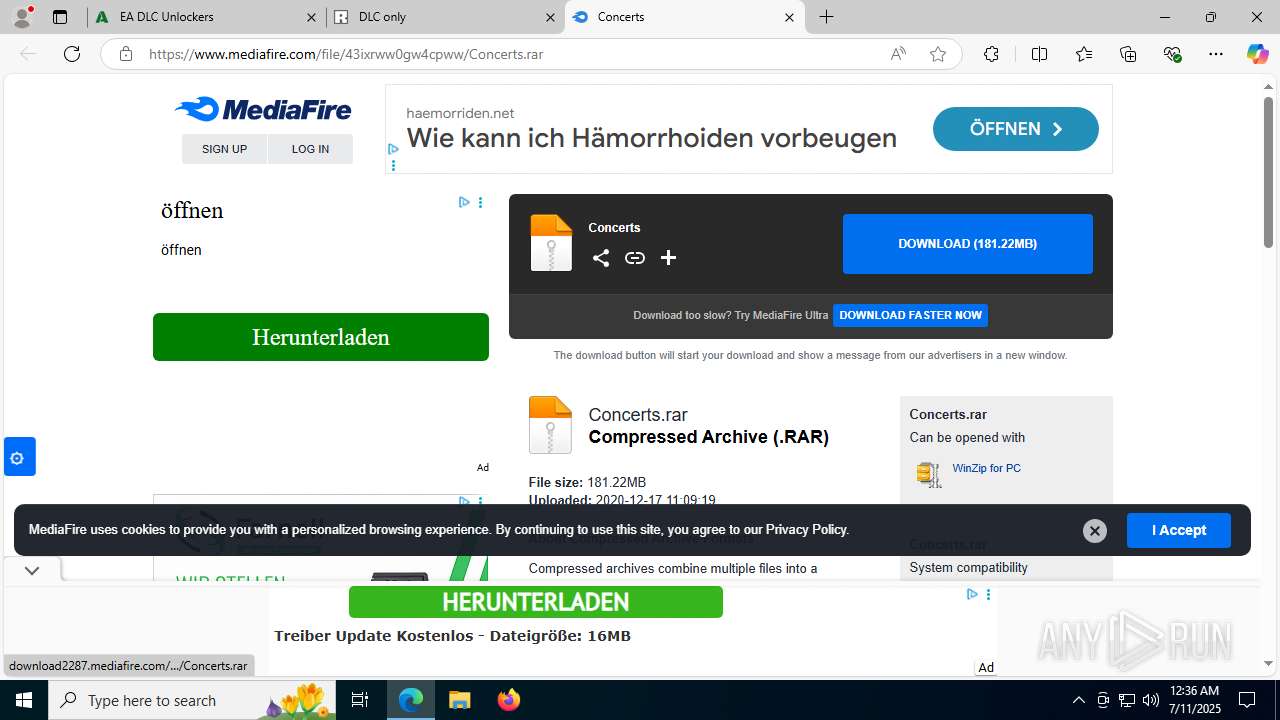Open the notification center icon
1280x720 pixels.
point(1247,700)
